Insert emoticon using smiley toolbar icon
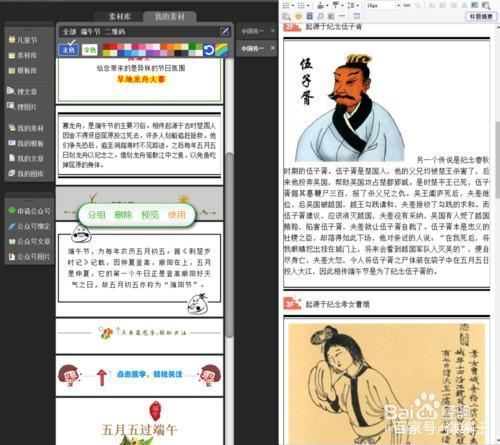 (x=298, y=16)
